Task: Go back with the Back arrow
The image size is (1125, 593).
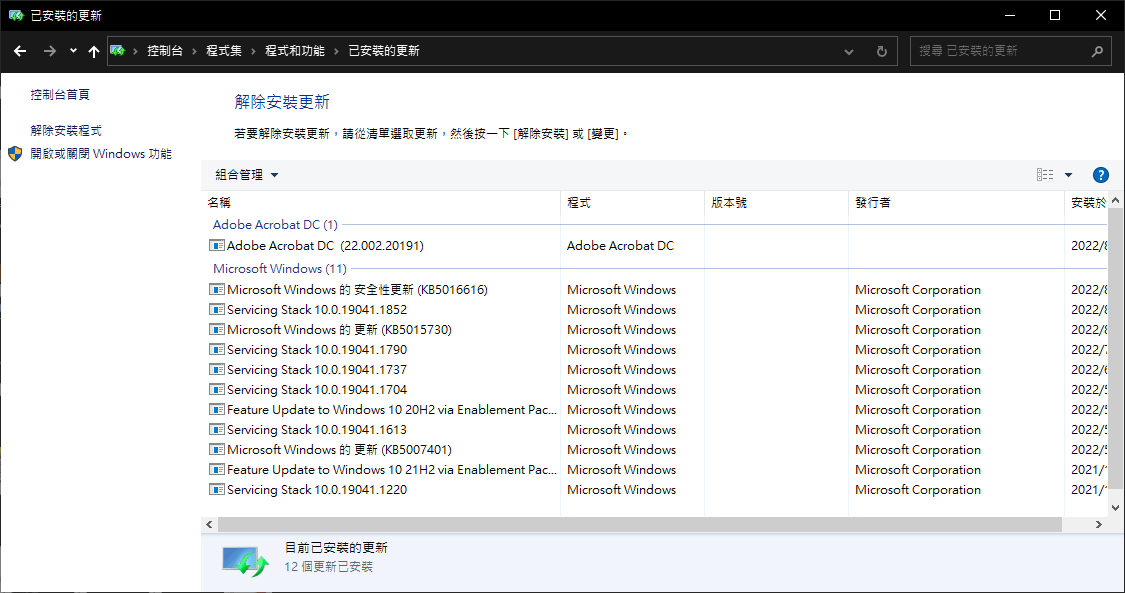Action: (x=20, y=51)
